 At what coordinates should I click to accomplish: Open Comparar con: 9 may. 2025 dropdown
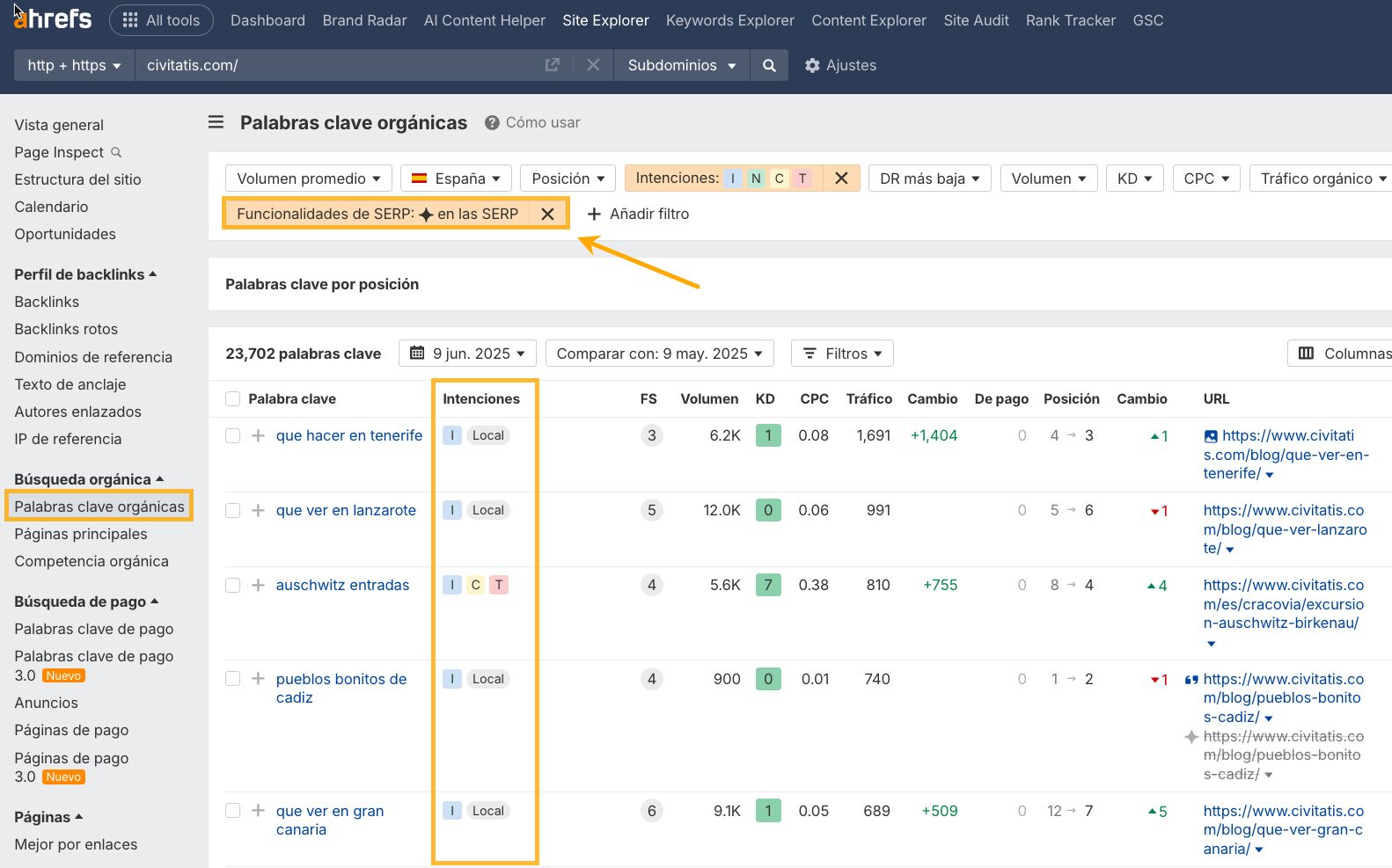pos(659,354)
